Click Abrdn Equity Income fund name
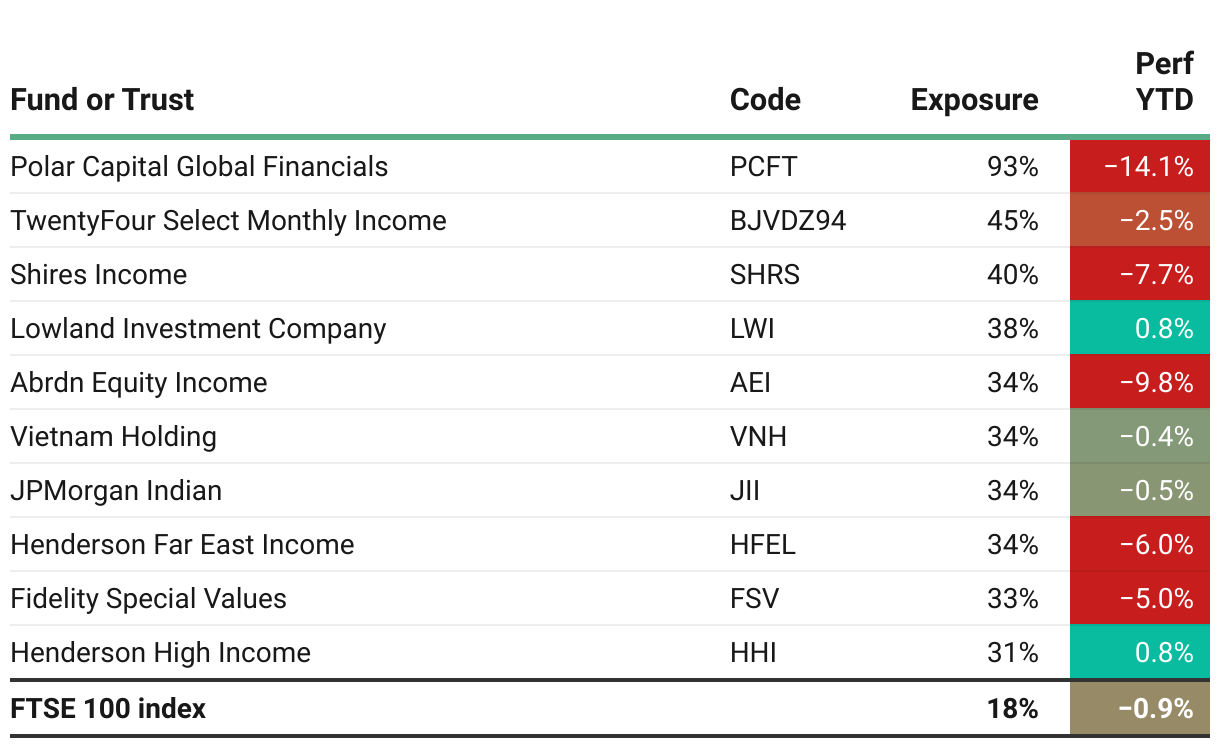The height and width of the screenshot is (748, 1220). [138, 382]
